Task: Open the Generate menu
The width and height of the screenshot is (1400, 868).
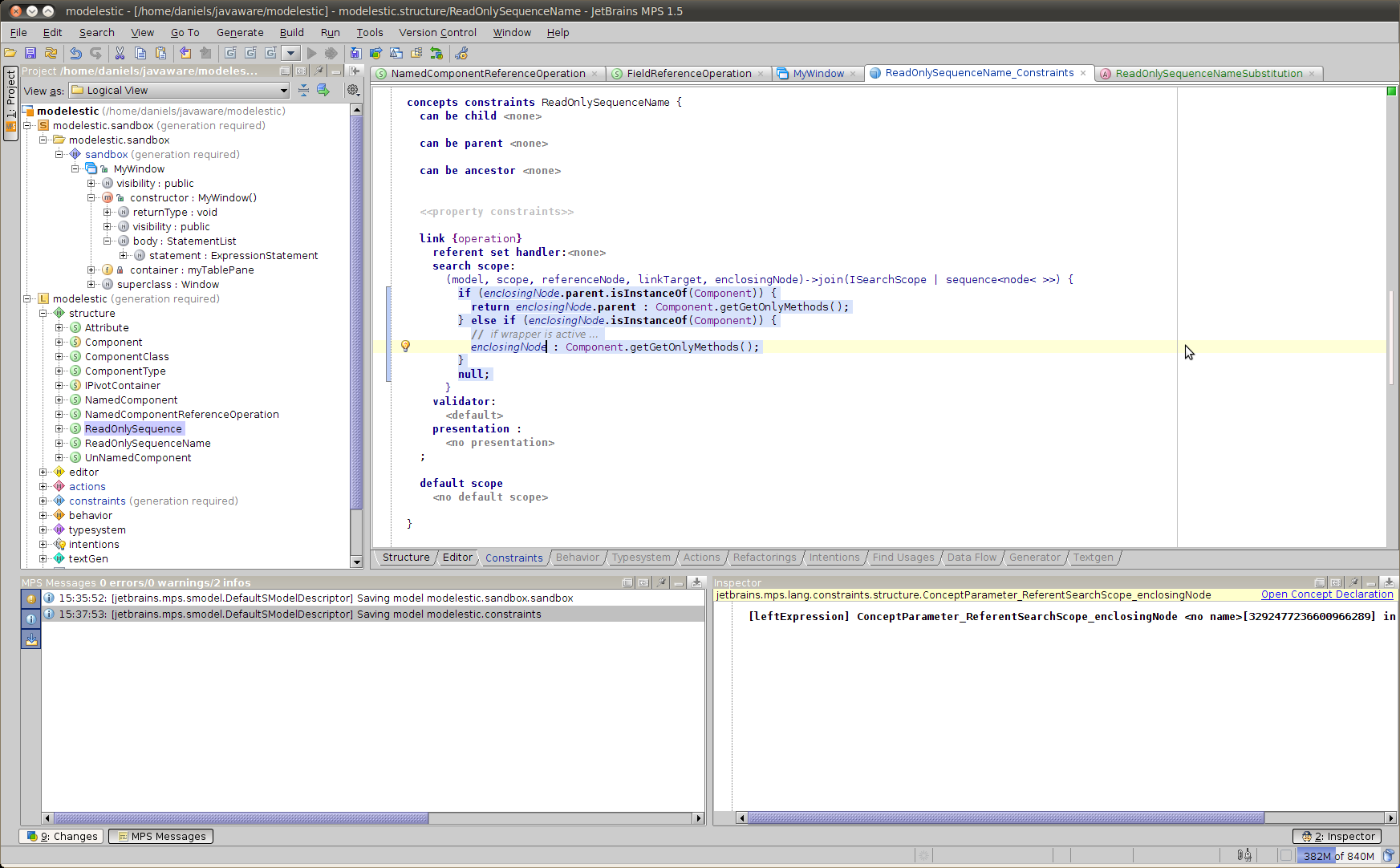Action: (x=239, y=33)
